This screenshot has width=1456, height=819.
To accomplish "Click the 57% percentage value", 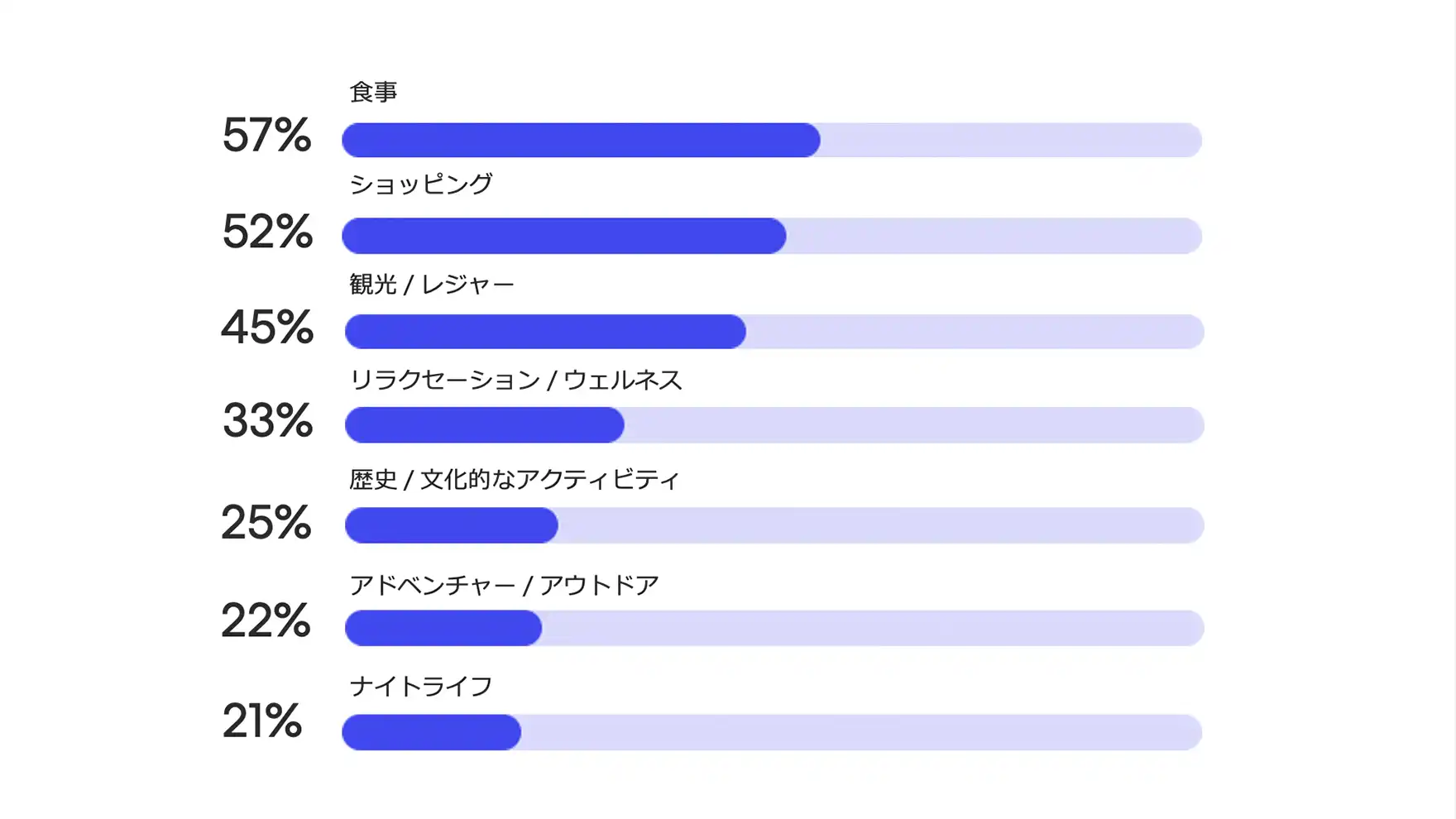I will [266, 136].
